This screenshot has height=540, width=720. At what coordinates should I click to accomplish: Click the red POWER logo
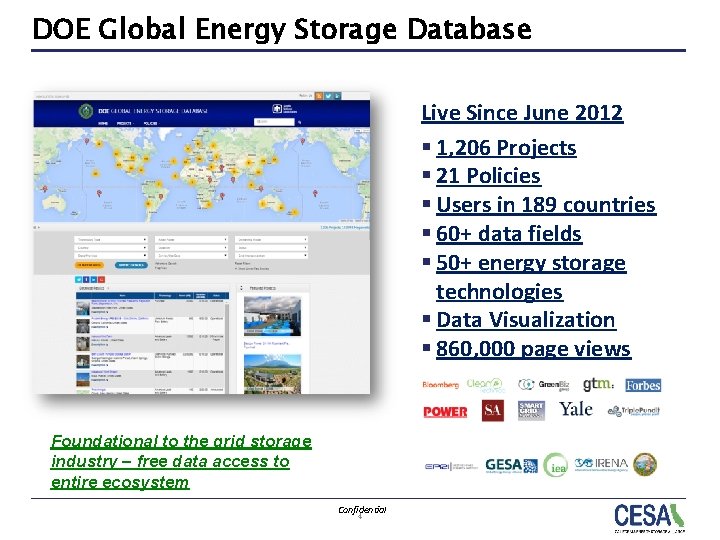tap(445, 411)
